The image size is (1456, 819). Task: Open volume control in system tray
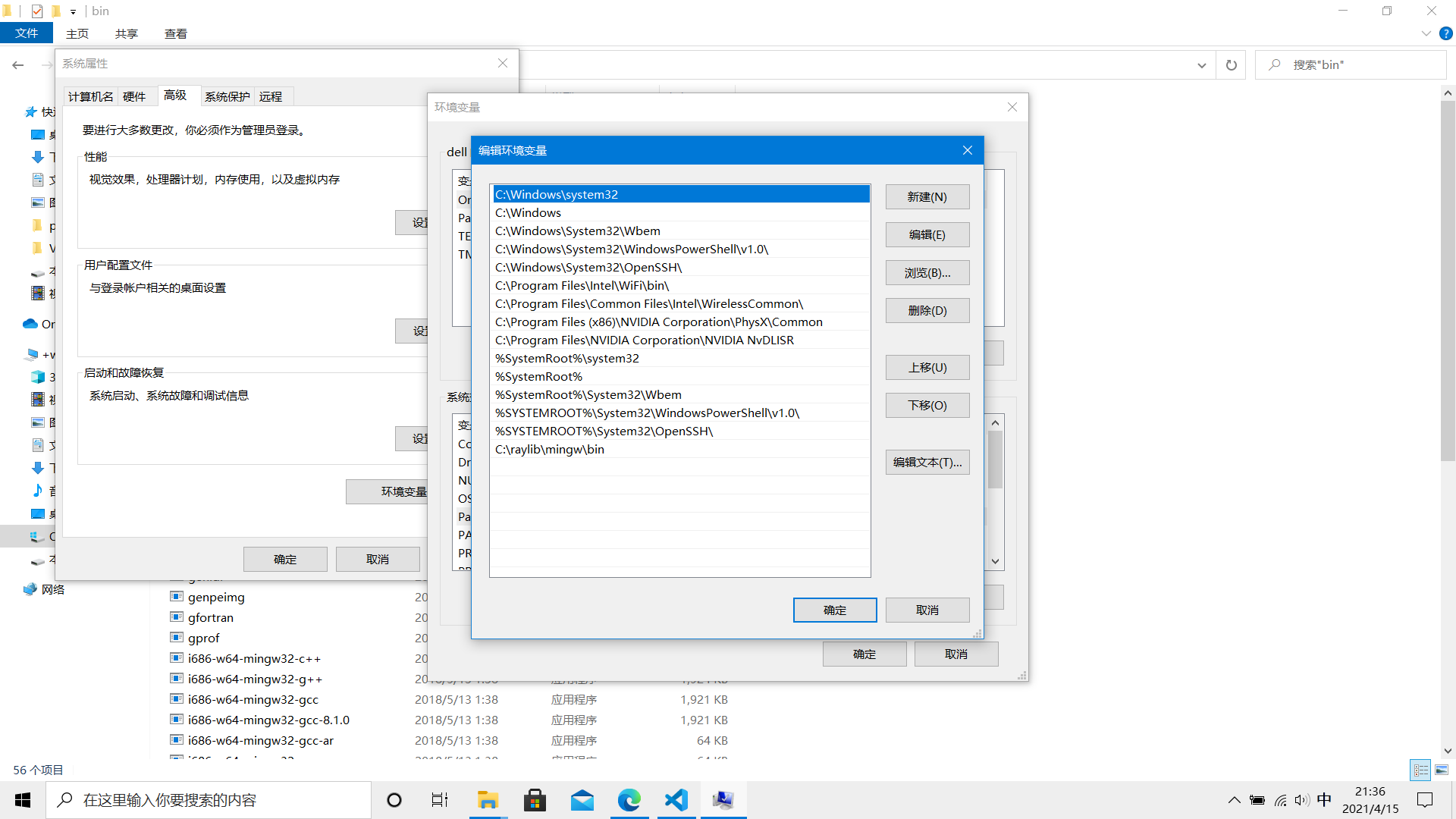pyautogui.click(x=1301, y=800)
